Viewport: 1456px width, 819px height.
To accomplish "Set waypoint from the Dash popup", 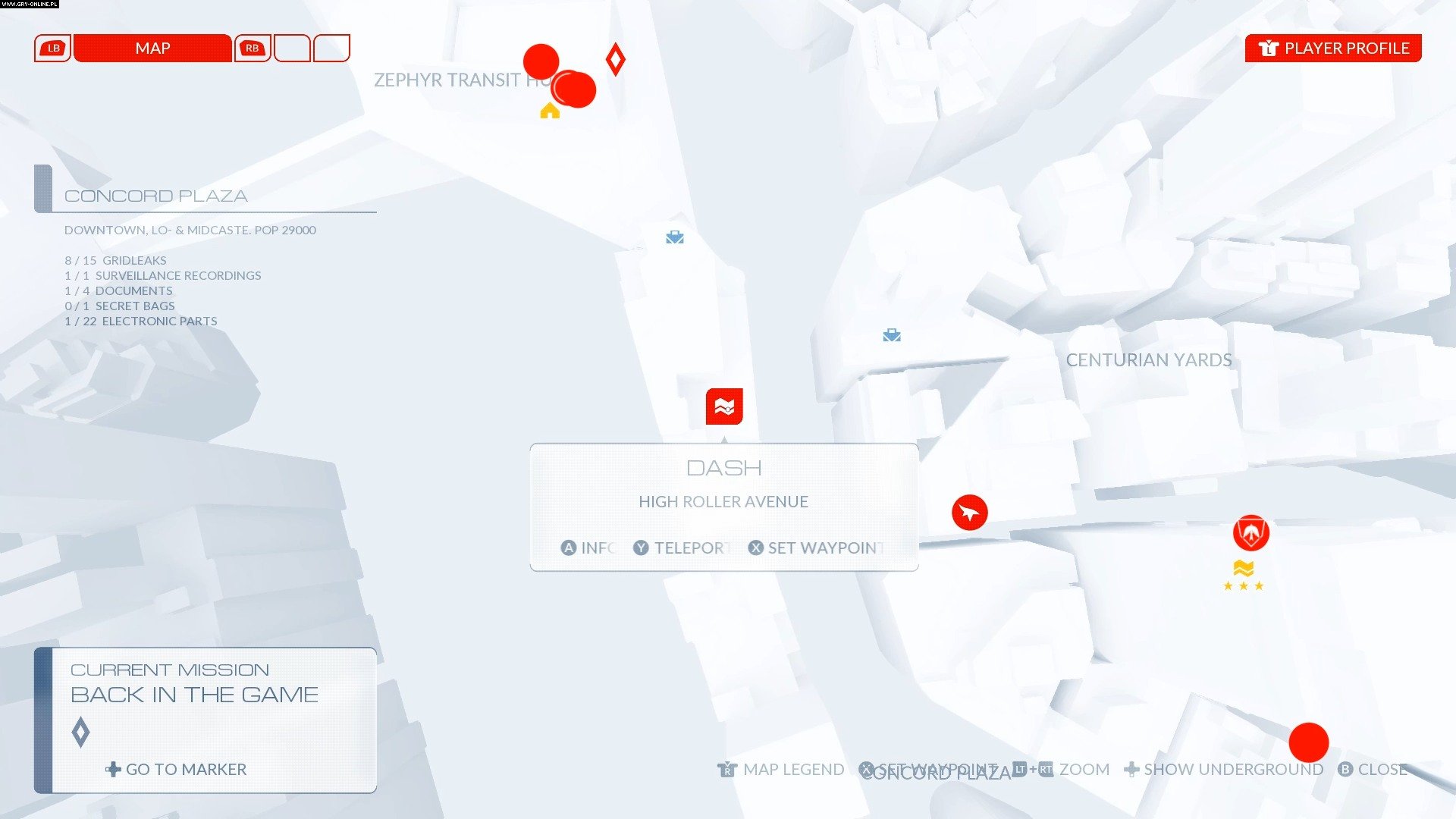I will click(x=816, y=548).
